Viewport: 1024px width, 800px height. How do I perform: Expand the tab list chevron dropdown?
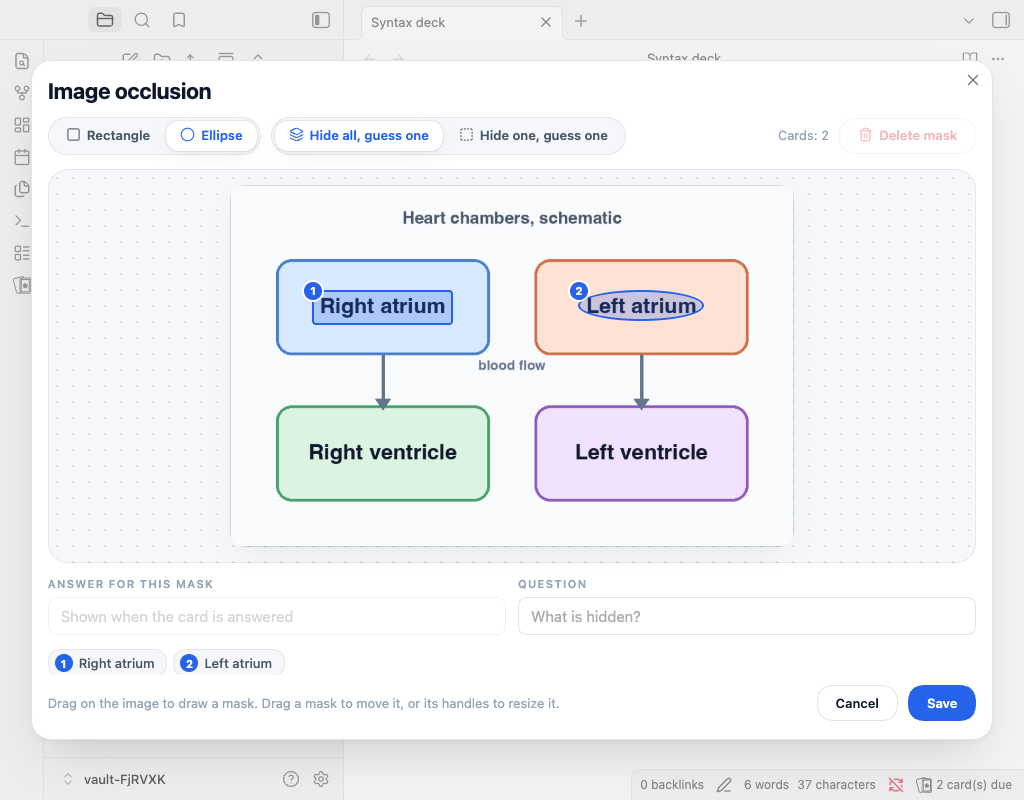(968, 21)
